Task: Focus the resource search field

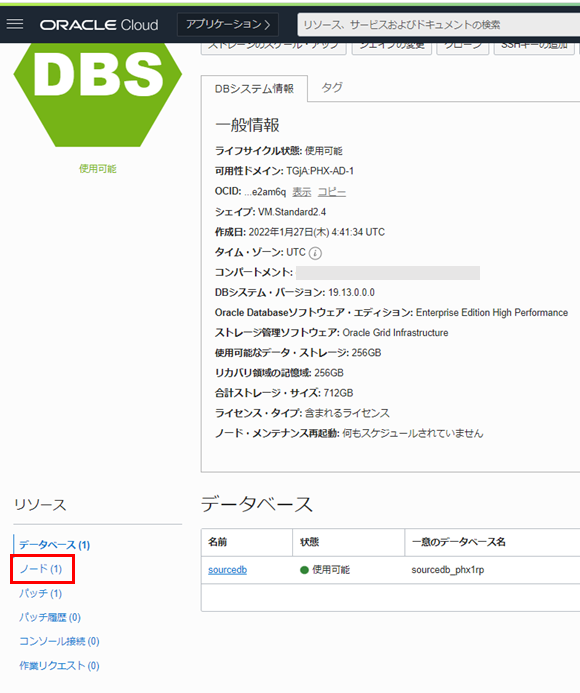Action: tap(439, 25)
